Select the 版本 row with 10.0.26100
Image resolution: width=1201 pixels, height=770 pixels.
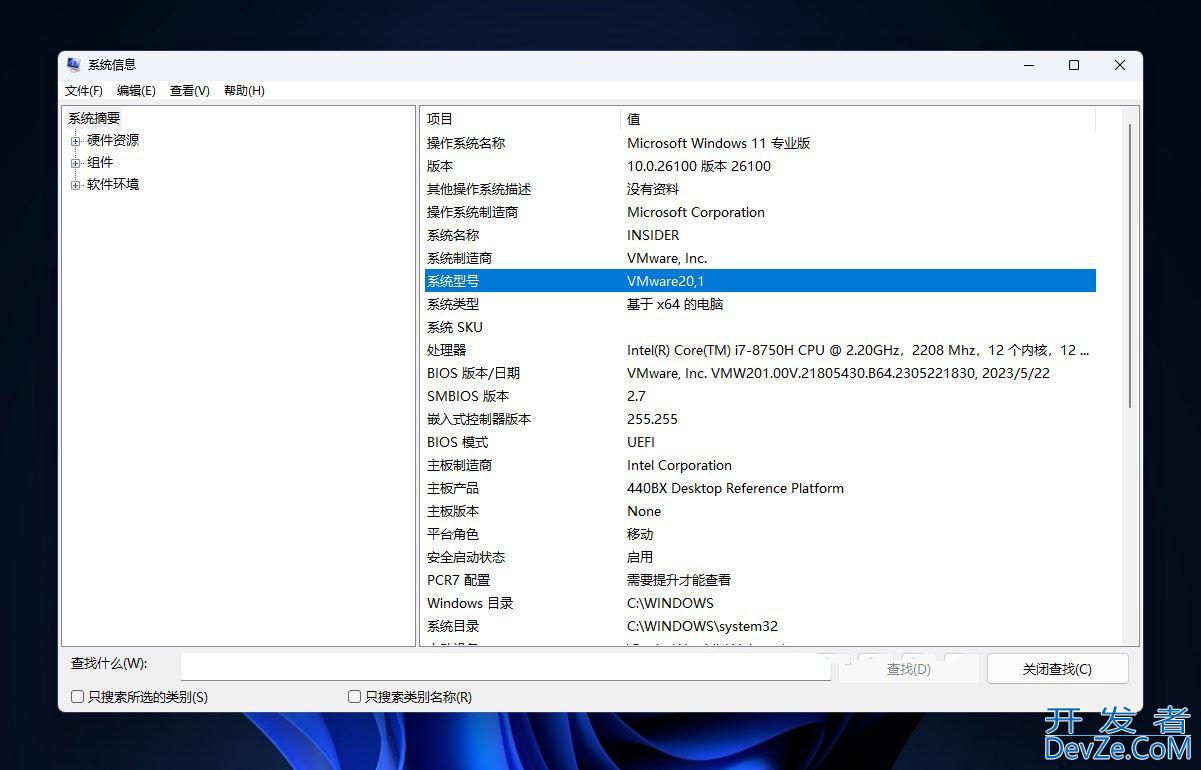[759, 166]
